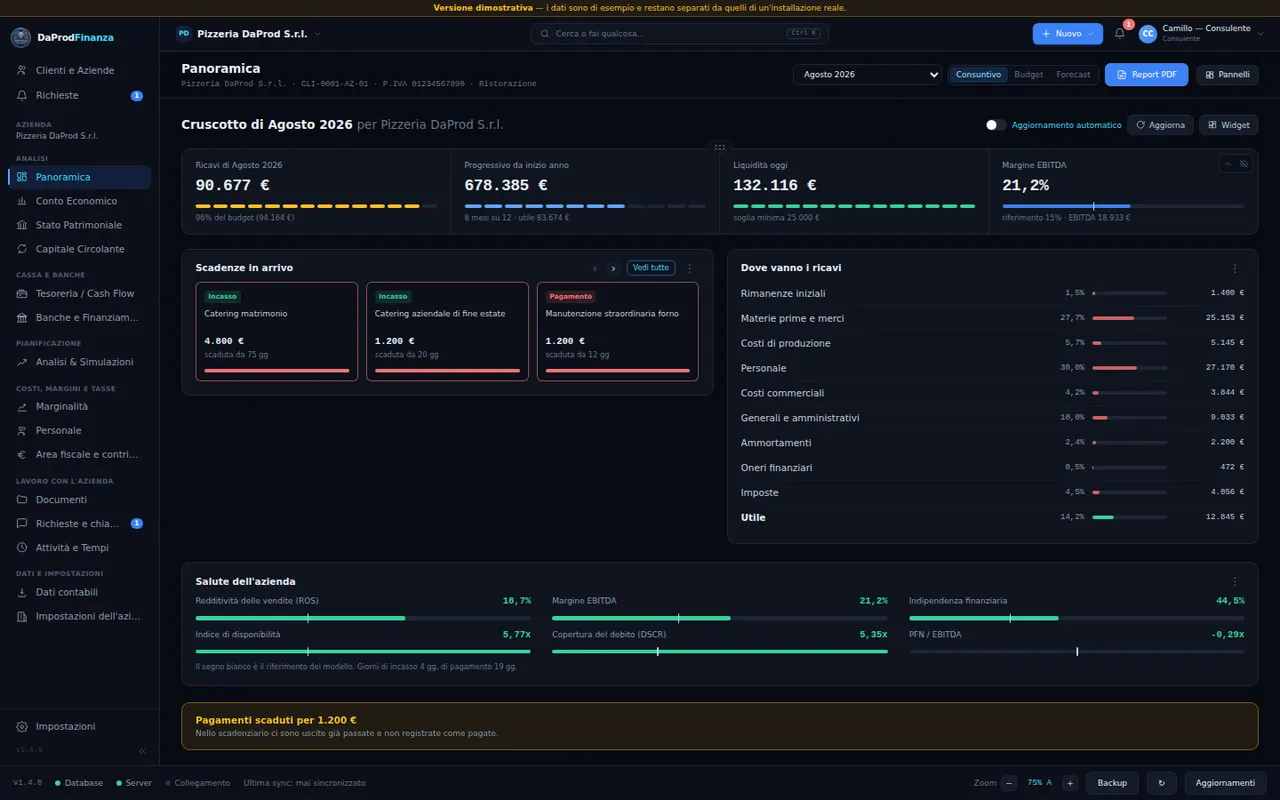
Task: Open Salute dell'azienda three-dot menu
Action: pyautogui.click(x=1235, y=581)
